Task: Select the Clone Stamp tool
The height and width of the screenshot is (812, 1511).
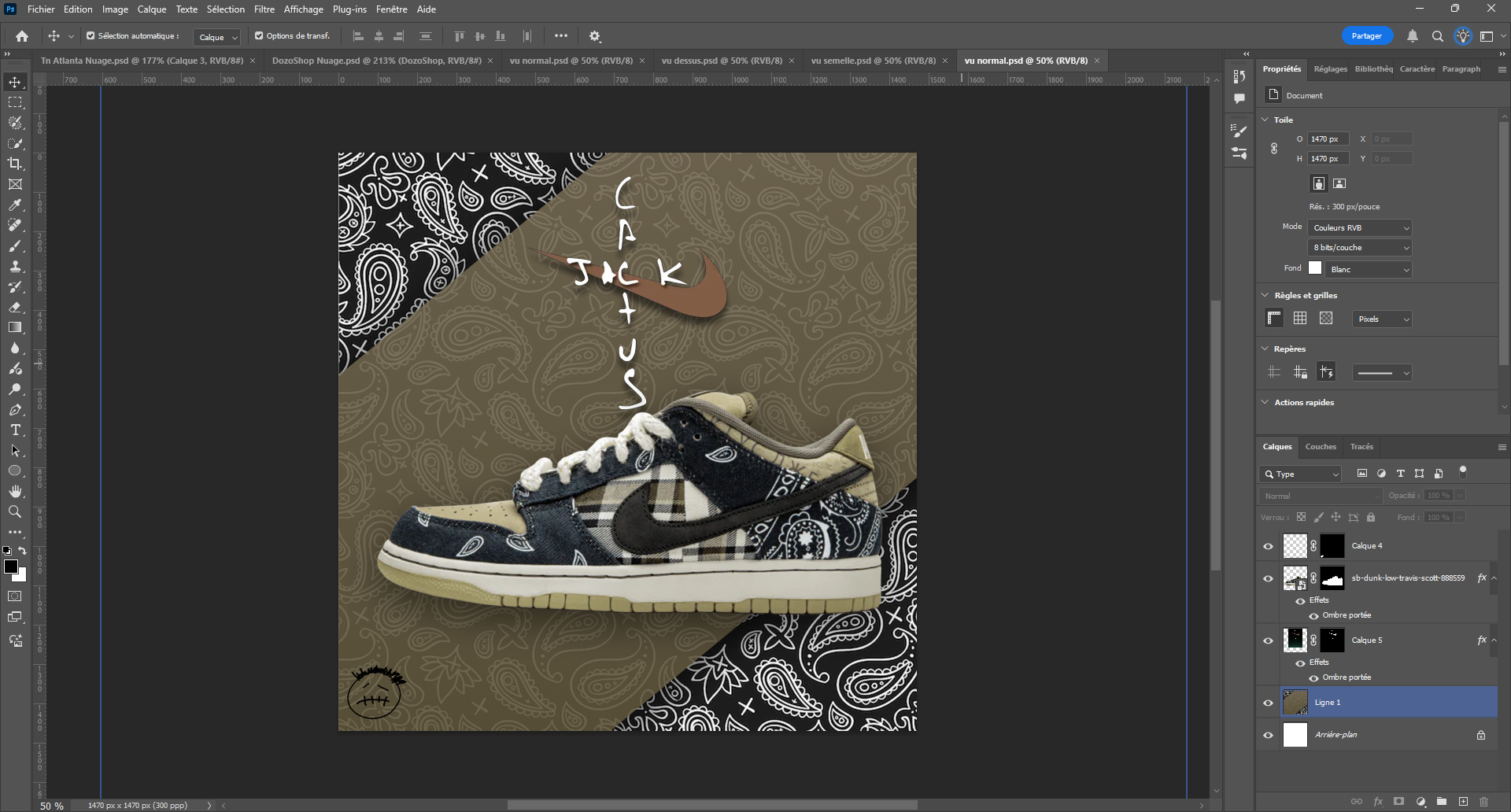Action: tap(15, 266)
